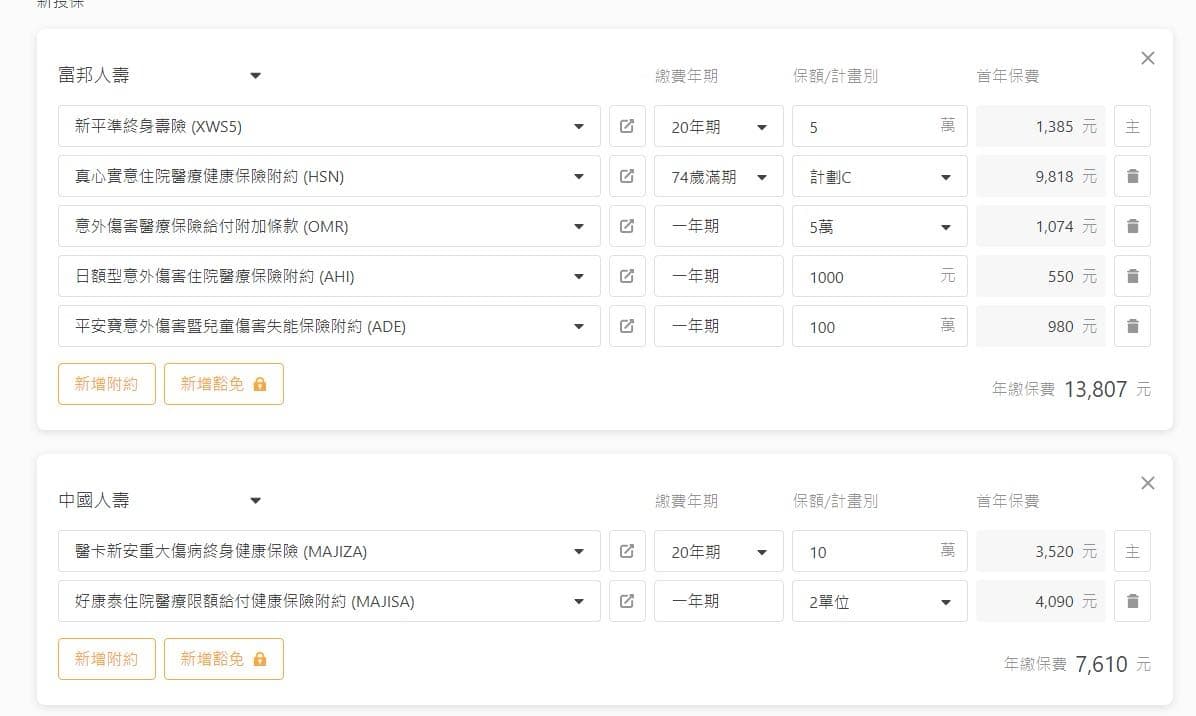This screenshot has width=1196, height=716.
Task: Close the 富邦人壽 policy card
Action: [1147, 58]
